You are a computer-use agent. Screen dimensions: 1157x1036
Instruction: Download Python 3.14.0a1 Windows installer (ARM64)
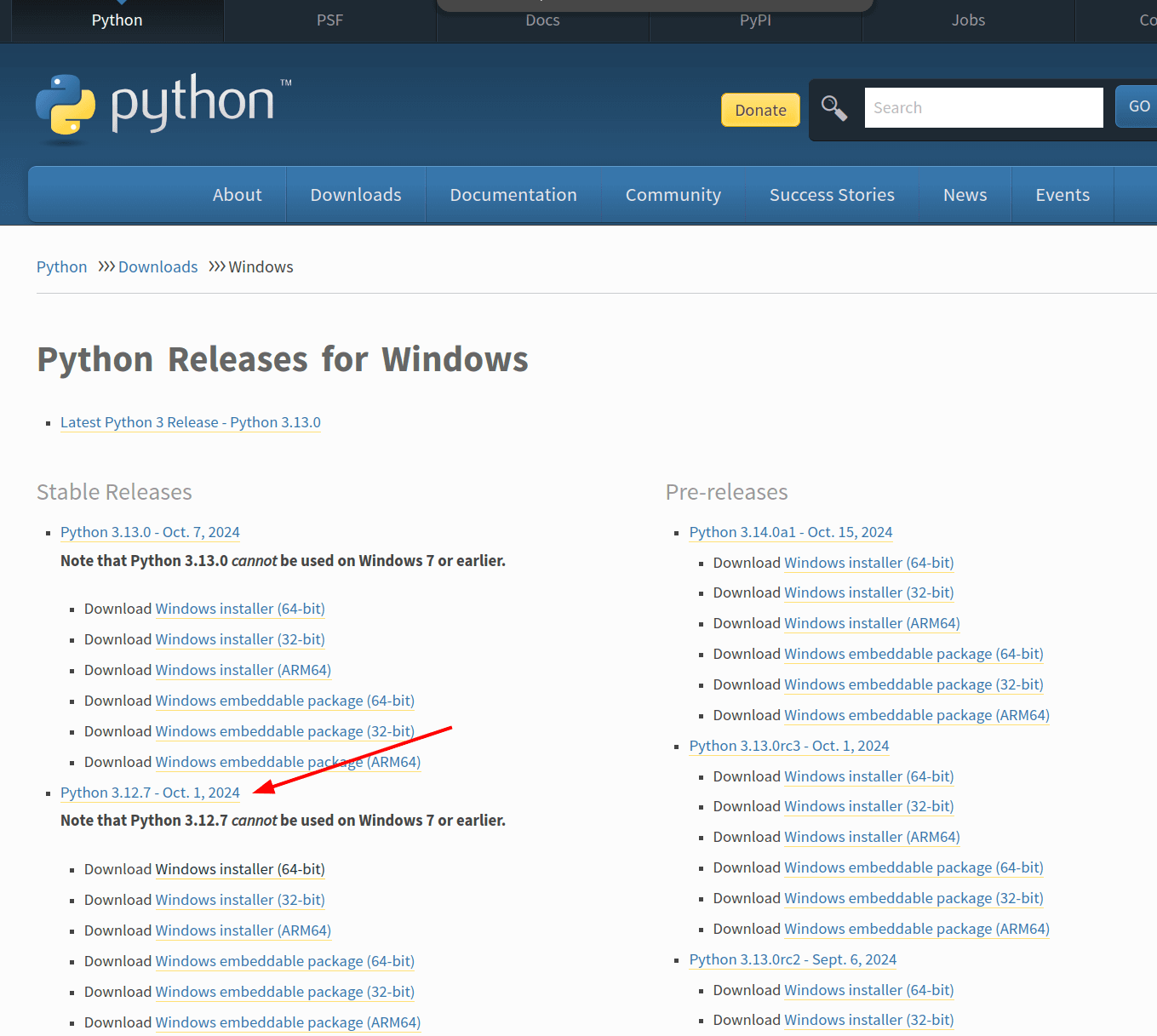[873, 623]
